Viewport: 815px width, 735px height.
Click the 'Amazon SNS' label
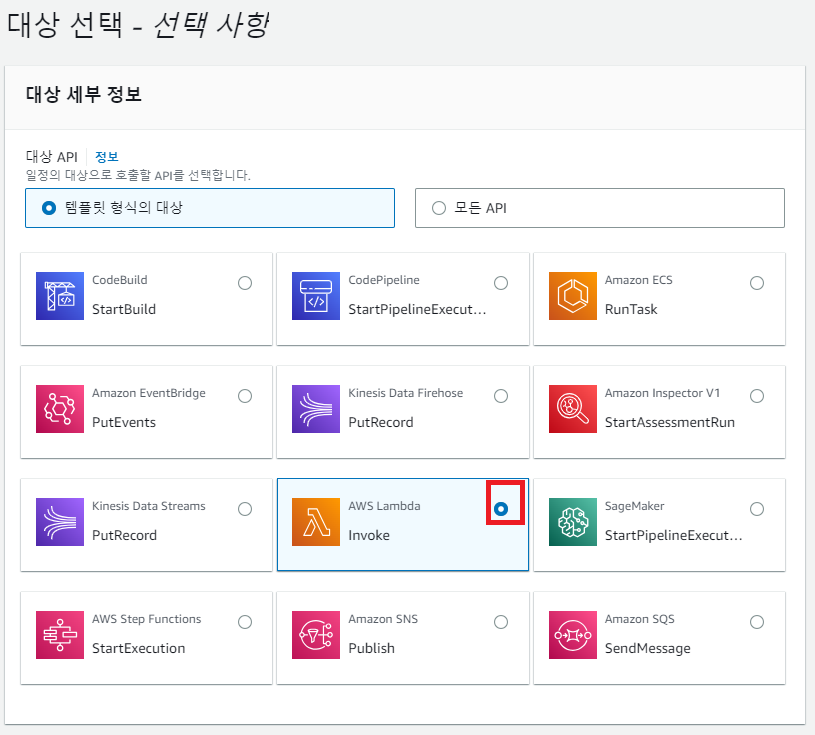point(383,619)
